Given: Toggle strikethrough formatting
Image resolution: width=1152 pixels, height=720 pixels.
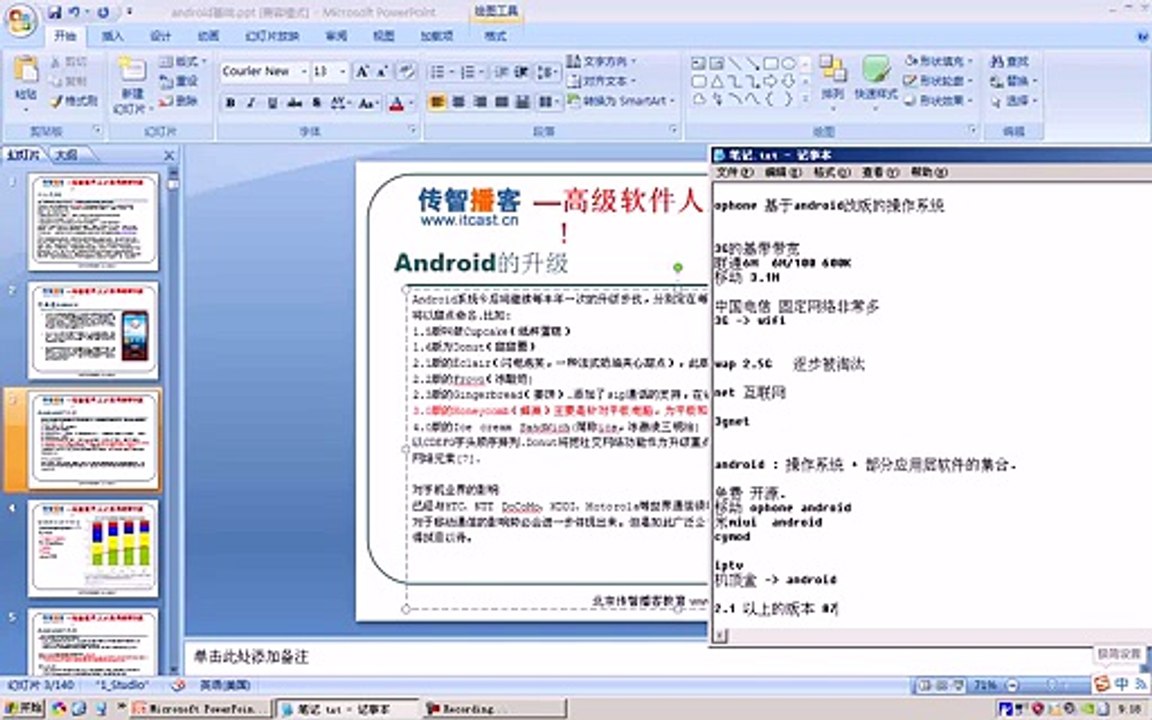Looking at the screenshot, I should pos(295,103).
